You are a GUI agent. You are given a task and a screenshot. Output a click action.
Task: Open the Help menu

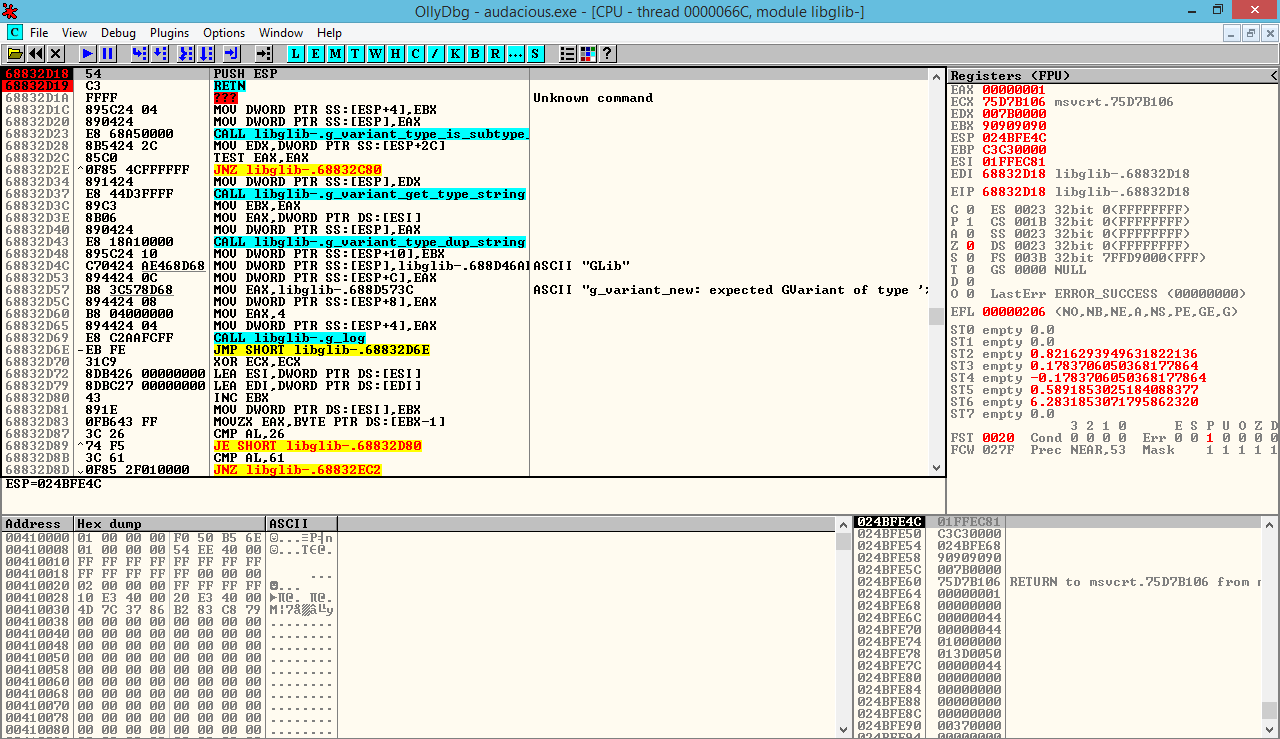pos(329,33)
